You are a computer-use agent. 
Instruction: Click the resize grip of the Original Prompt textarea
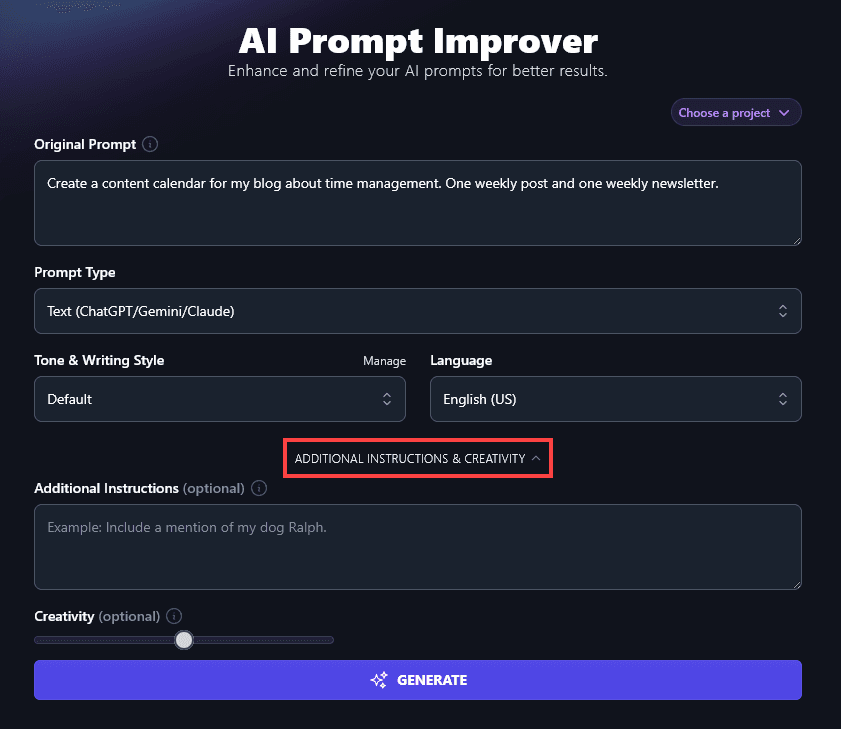tap(797, 240)
